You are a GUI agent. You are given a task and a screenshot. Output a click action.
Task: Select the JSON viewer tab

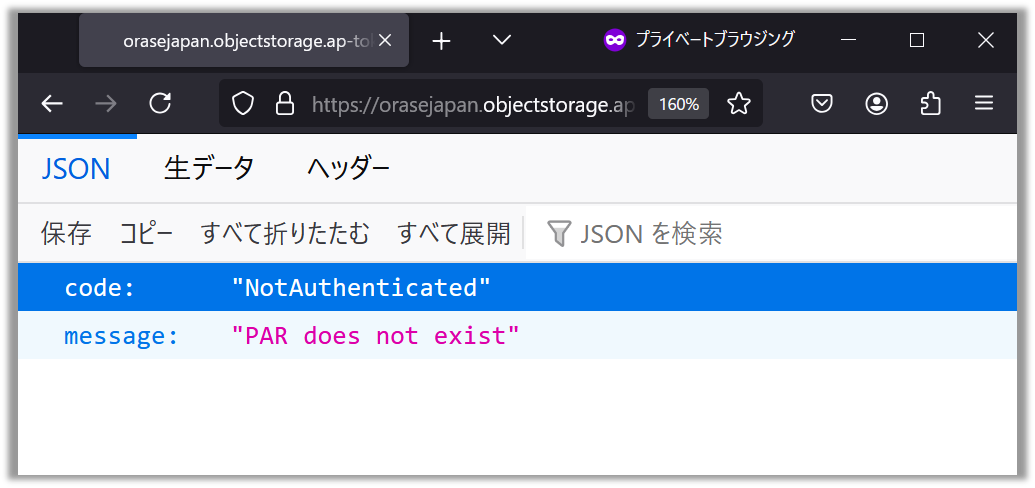click(76, 168)
